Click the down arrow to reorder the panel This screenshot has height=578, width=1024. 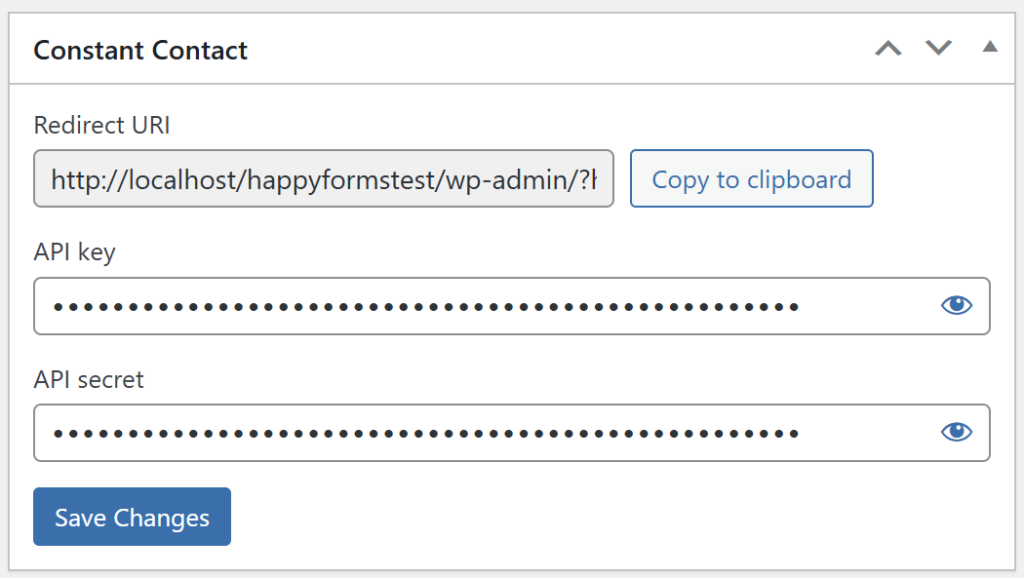938,47
